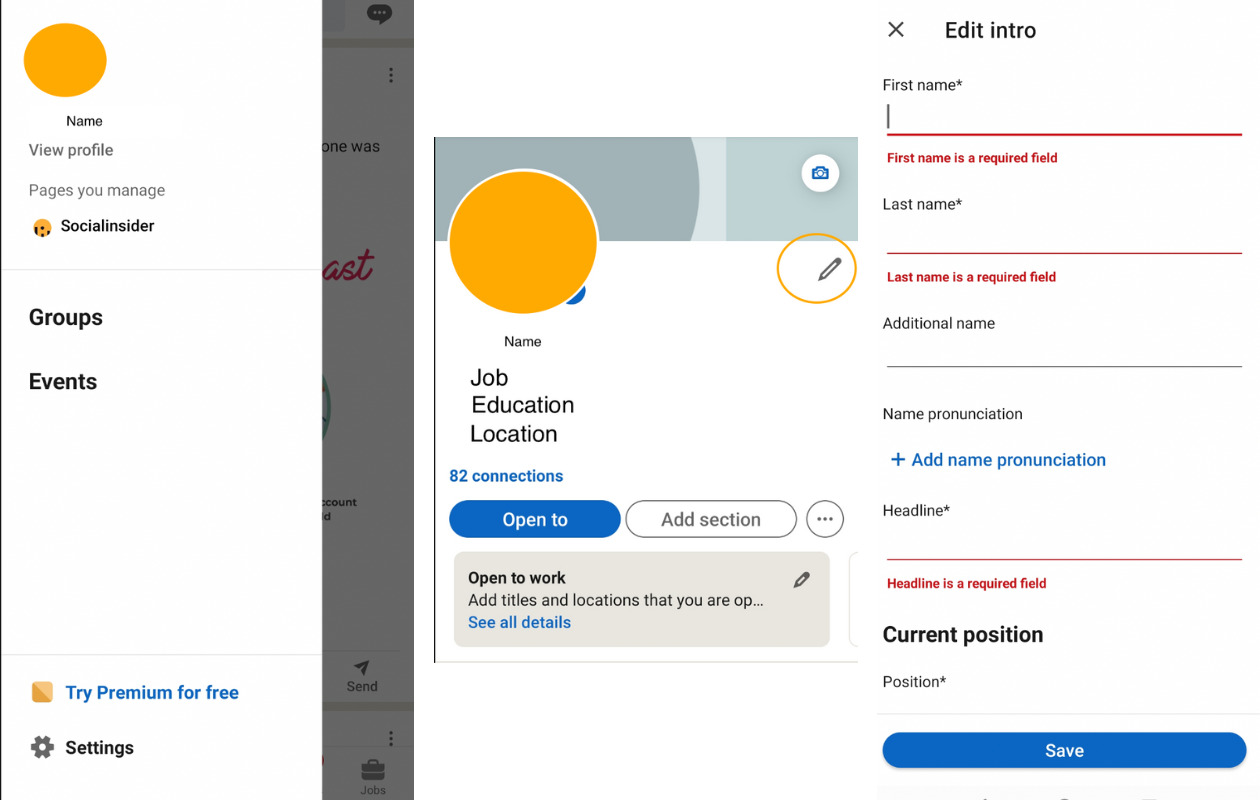Click the pencil edit intro icon

click(x=829, y=269)
